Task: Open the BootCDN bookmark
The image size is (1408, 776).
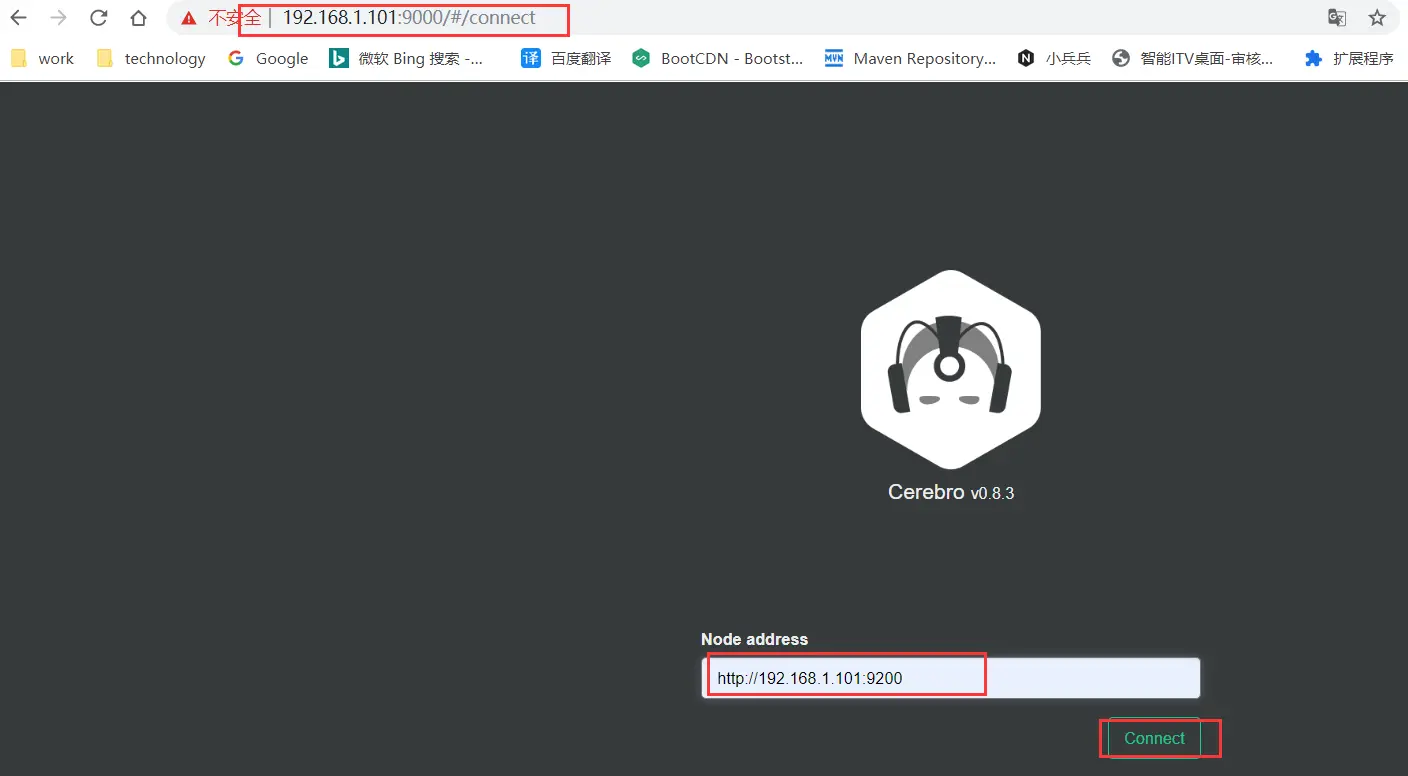Action: pyautogui.click(x=718, y=58)
